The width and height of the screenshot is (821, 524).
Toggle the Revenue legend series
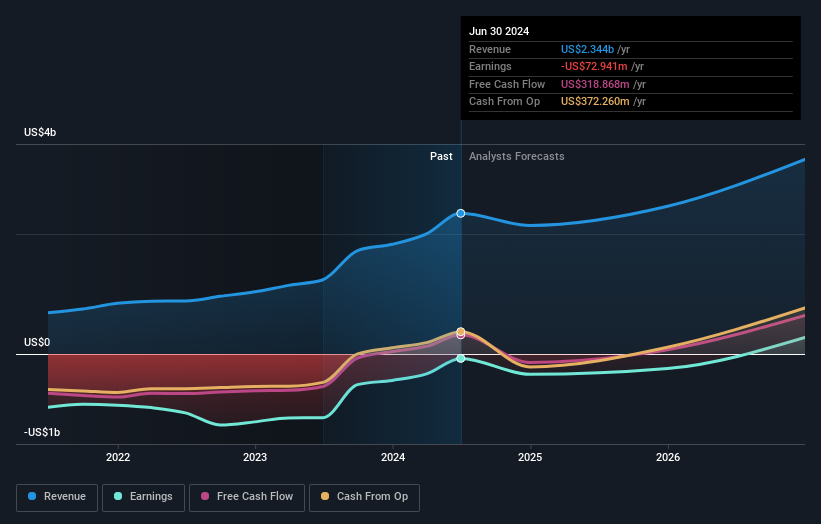coord(57,497)
